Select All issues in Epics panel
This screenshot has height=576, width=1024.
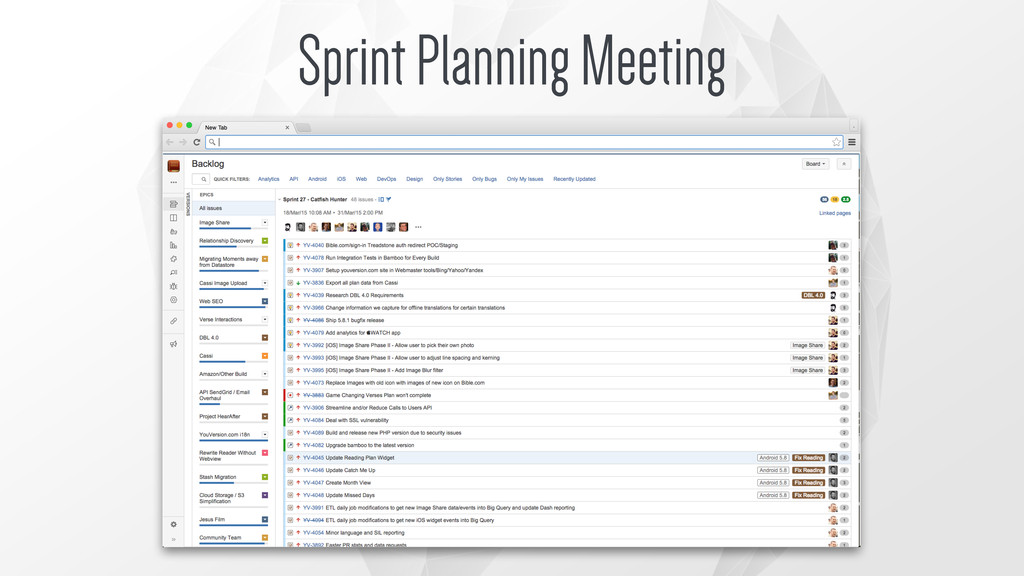click(x=234, y=208)
